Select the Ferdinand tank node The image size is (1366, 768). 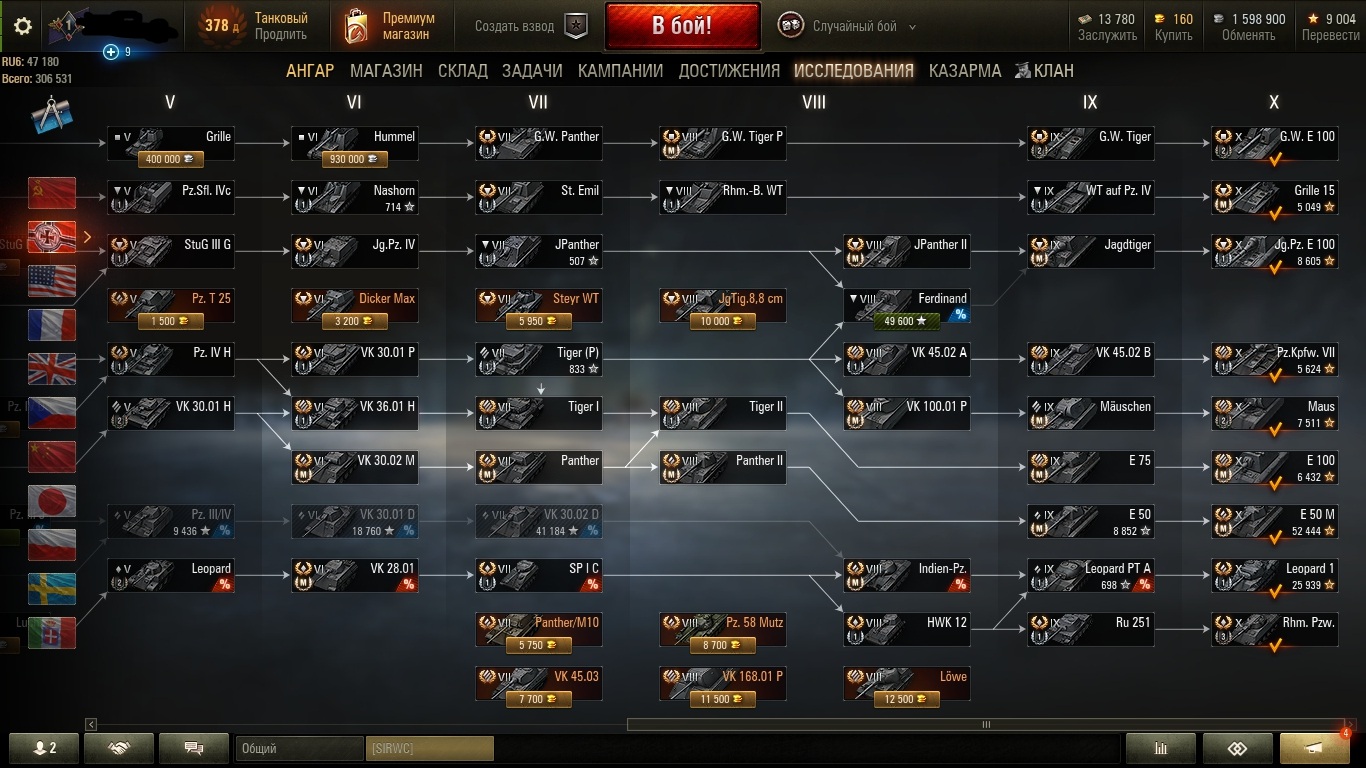click(x=906, y=307)
